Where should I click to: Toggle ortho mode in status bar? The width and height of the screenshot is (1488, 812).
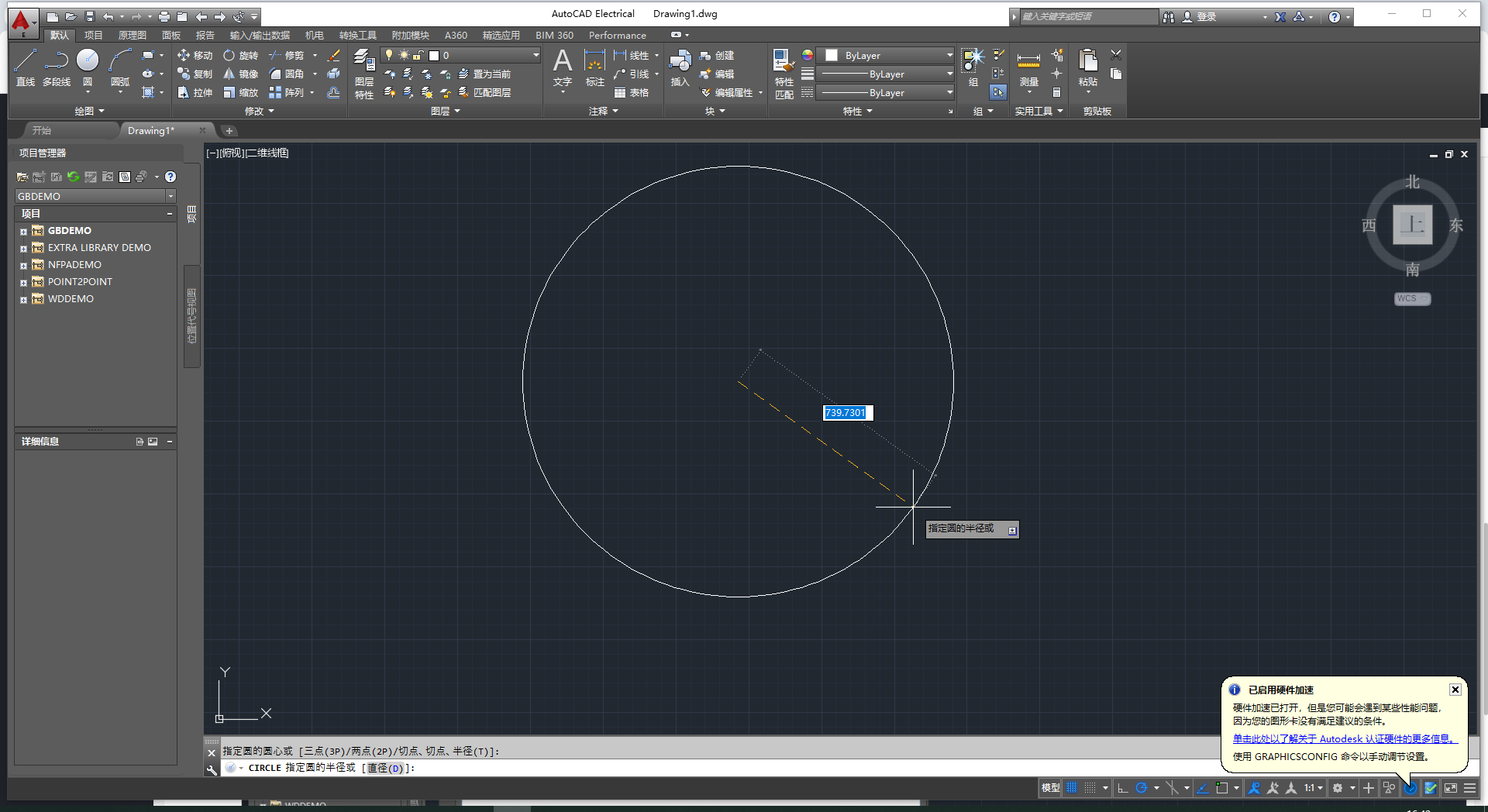click(x=1123, y=788)
